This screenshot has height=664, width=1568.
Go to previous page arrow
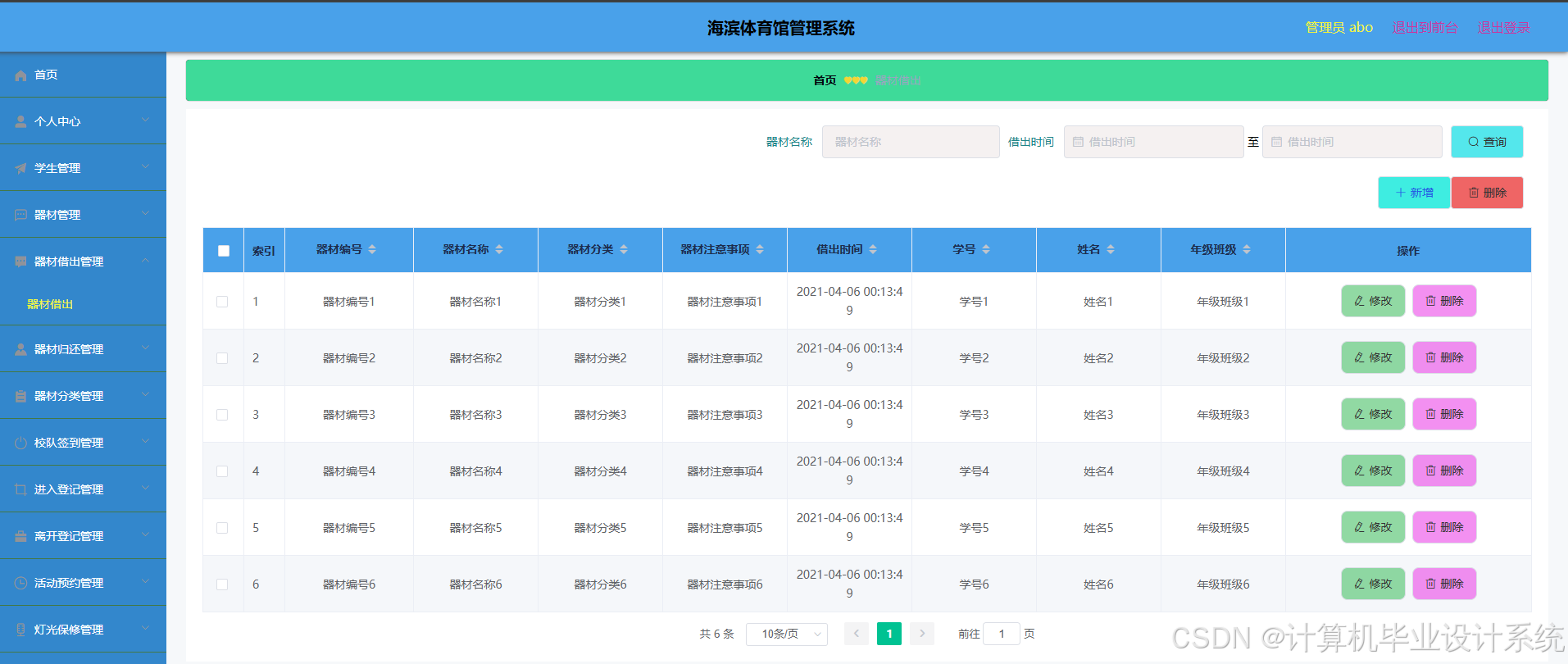point(857,634)
